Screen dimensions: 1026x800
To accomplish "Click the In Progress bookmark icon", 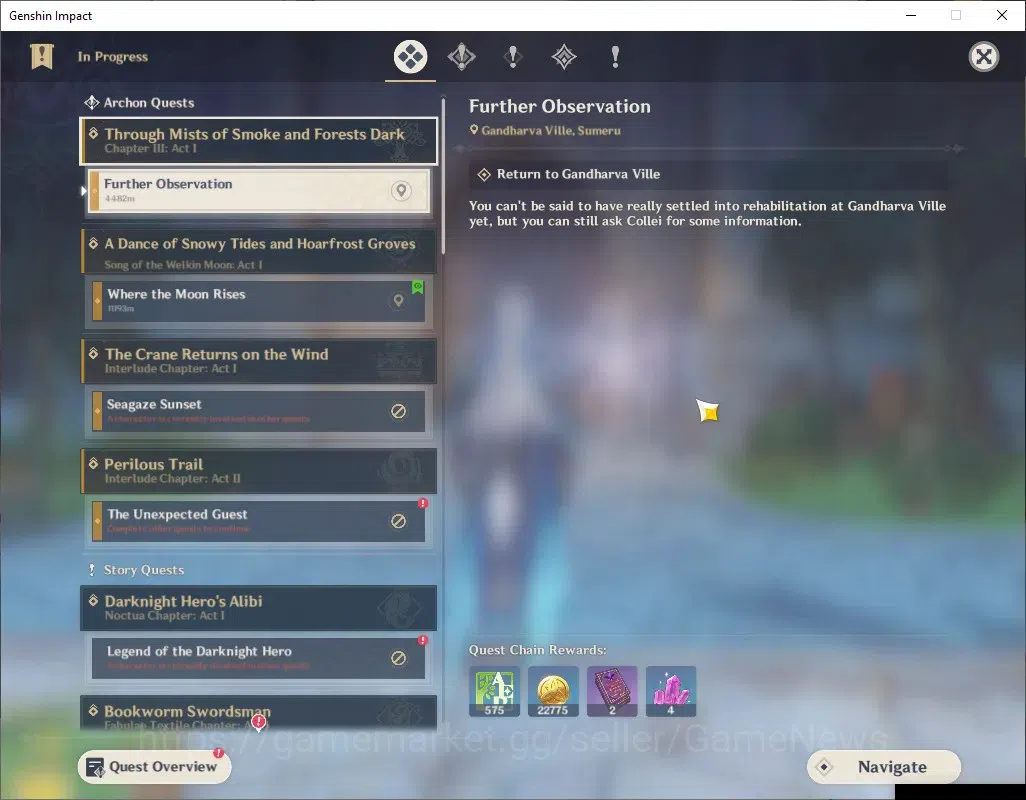I will [42, 56].
